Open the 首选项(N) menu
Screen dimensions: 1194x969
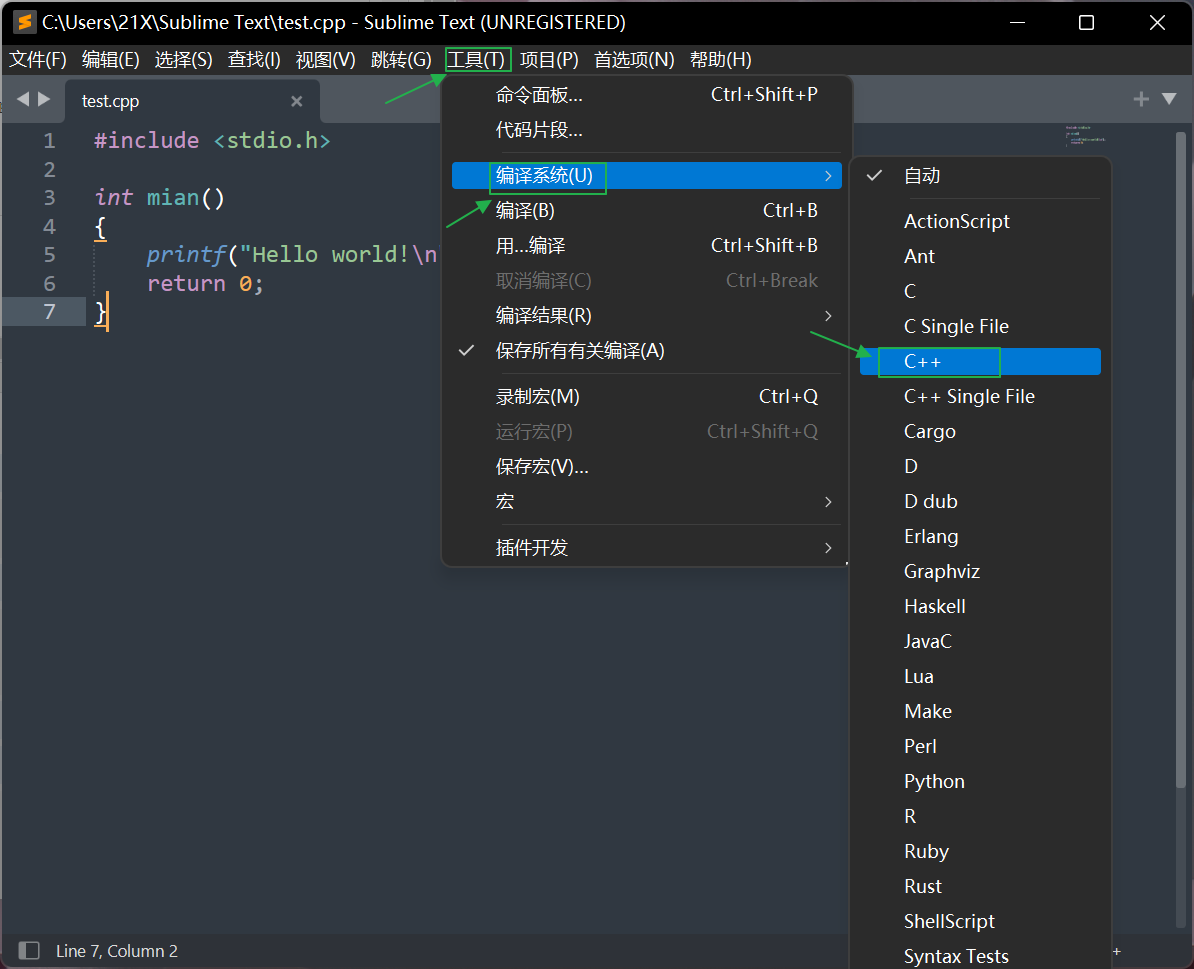point(634,59)
